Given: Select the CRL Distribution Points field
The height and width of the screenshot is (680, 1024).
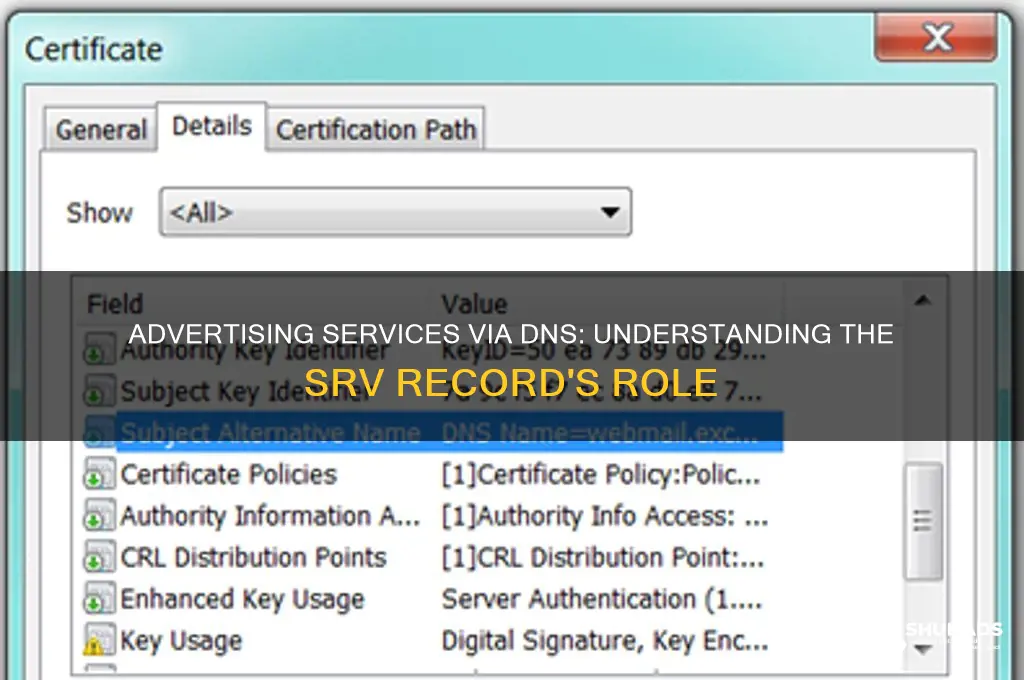Looking at the screenshot, I should pyautogui.click(x=253, y=557).
